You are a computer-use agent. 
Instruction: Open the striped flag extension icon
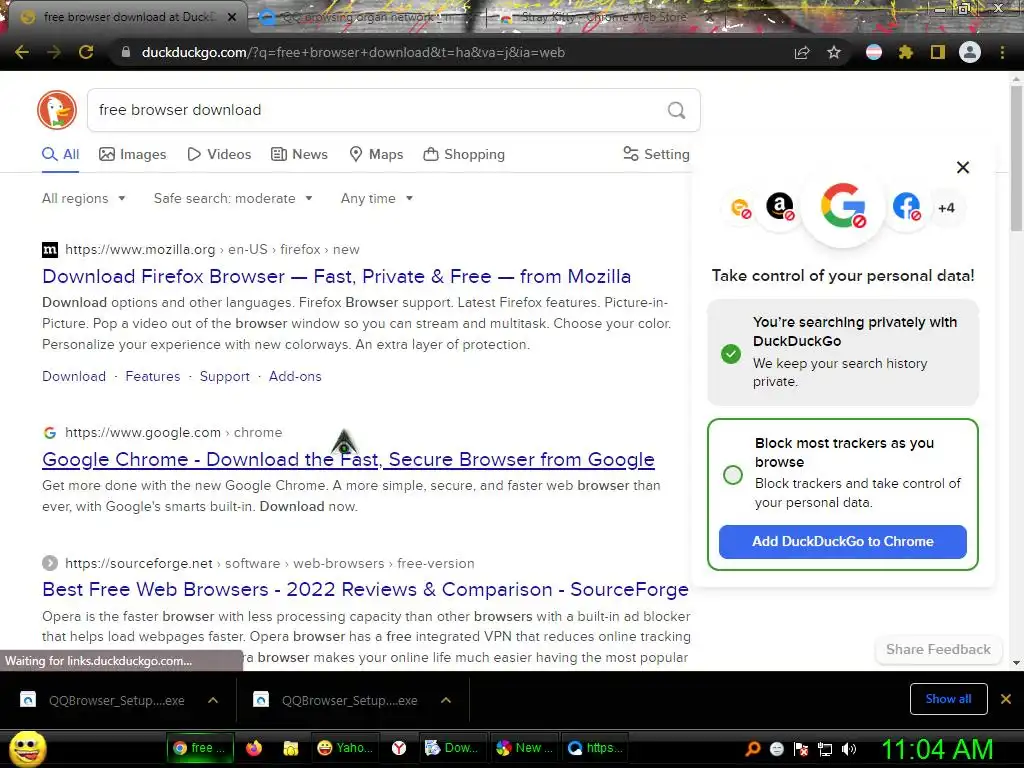coord(874,52)
